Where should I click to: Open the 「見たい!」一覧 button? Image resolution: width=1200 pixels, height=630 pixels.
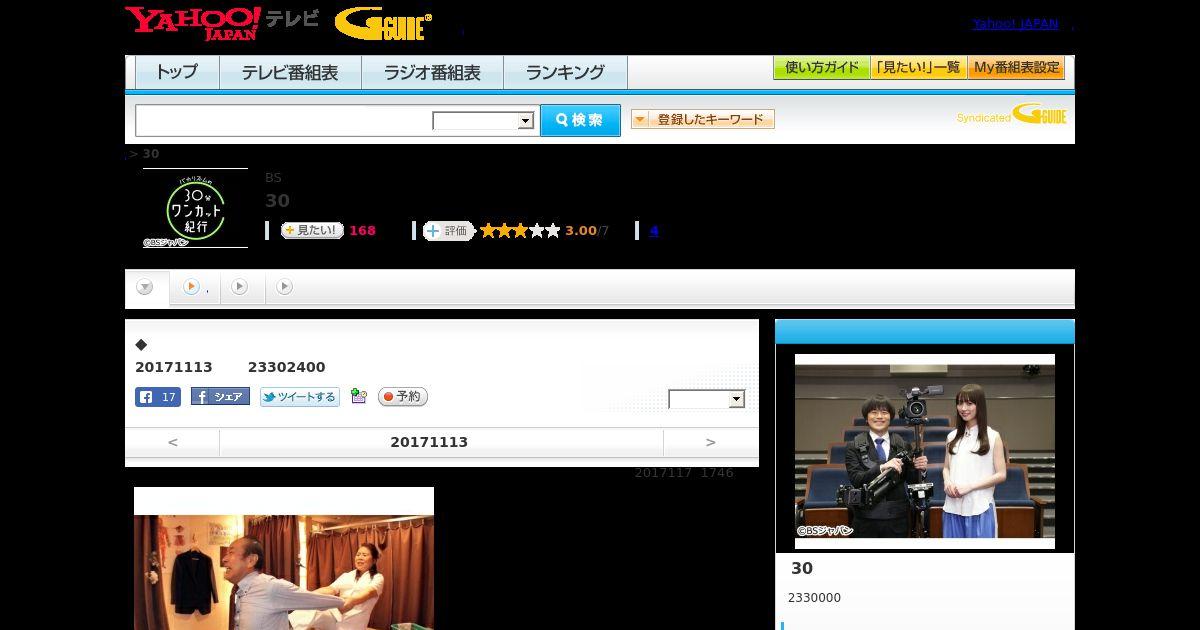[x=918, y=68]
